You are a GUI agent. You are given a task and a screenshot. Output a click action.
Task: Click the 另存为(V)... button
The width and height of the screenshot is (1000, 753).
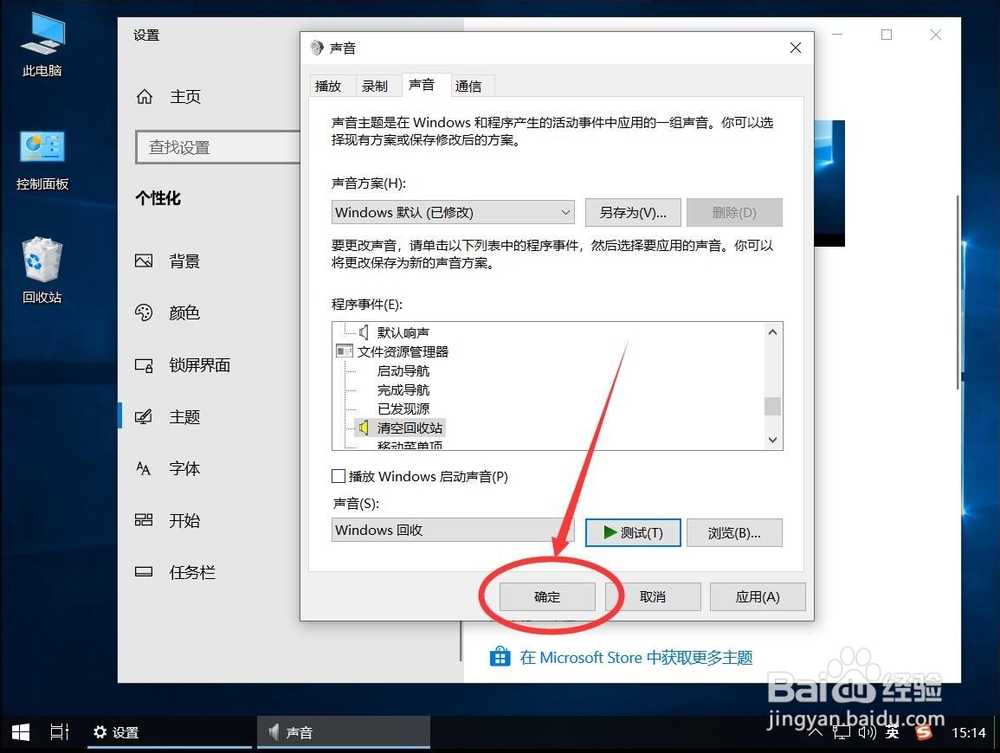click(x=633, y=212)
